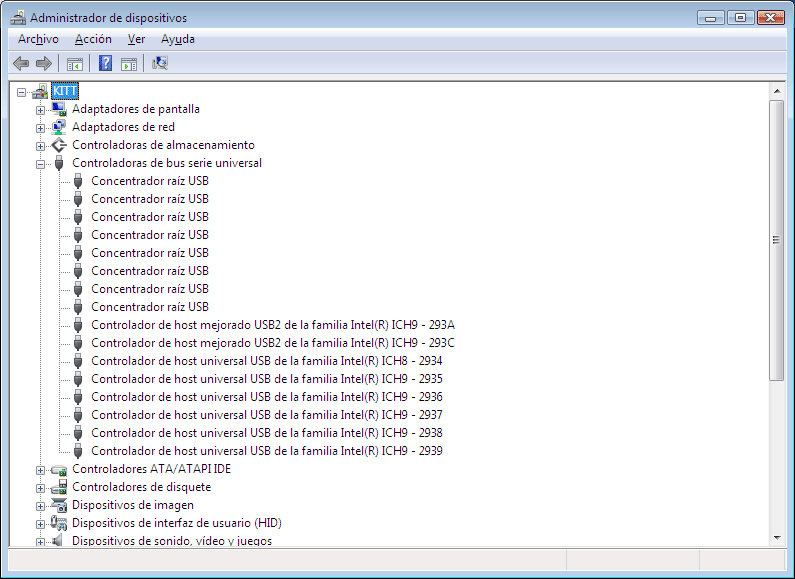Expand Controladores ATA/ATAPI IDE
Viewport: 795px width, 579px height.
click(41, 470)
